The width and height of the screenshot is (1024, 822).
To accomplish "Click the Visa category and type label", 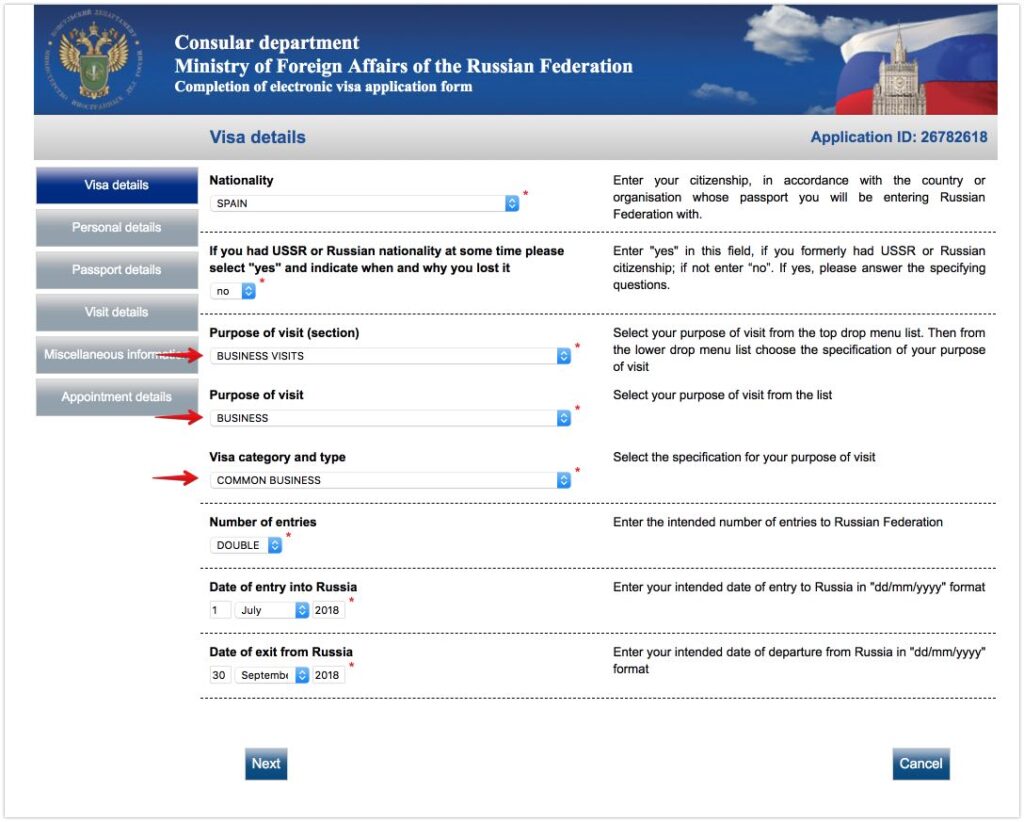I will 278,457.
